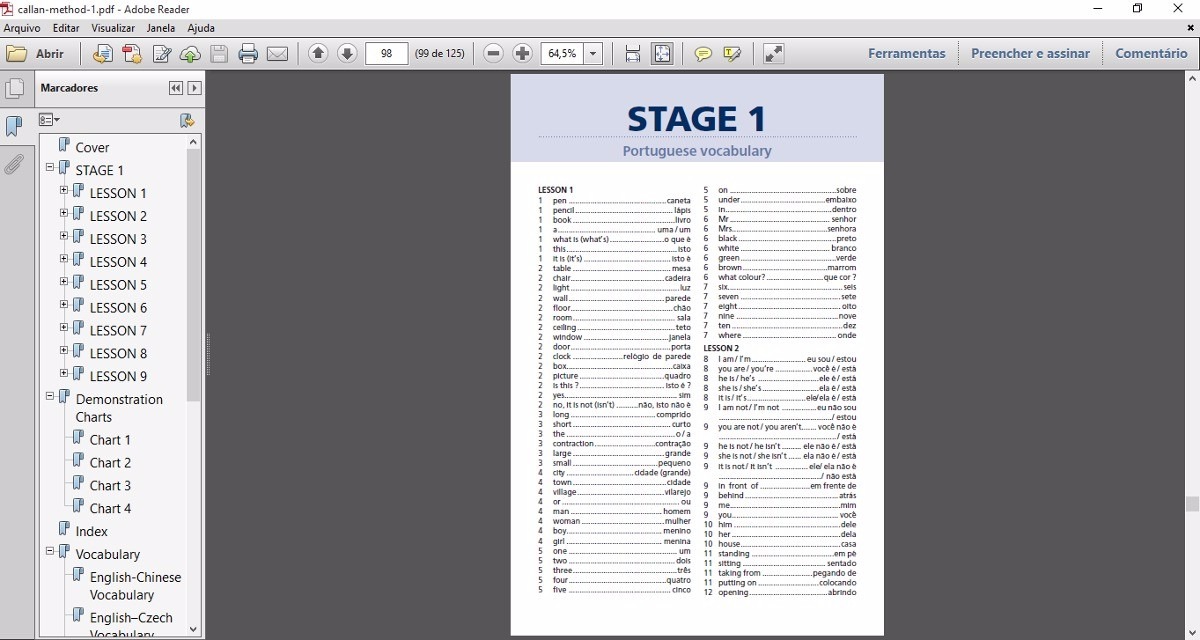The width and height of the screenshot is (1200, 640).
Task: Click the Marcadores panel title
Action: [69, 88]
